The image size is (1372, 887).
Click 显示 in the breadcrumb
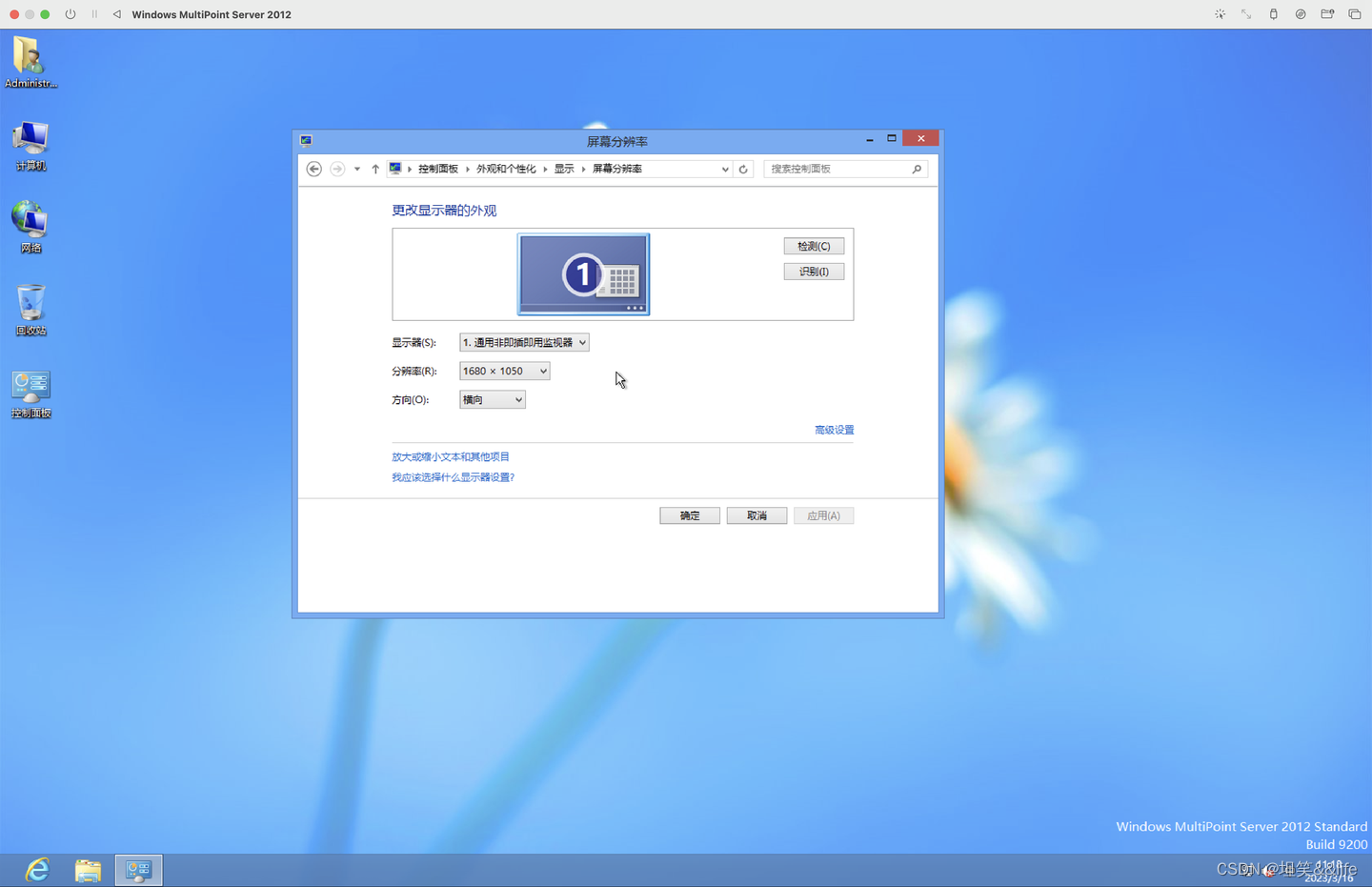564,169
